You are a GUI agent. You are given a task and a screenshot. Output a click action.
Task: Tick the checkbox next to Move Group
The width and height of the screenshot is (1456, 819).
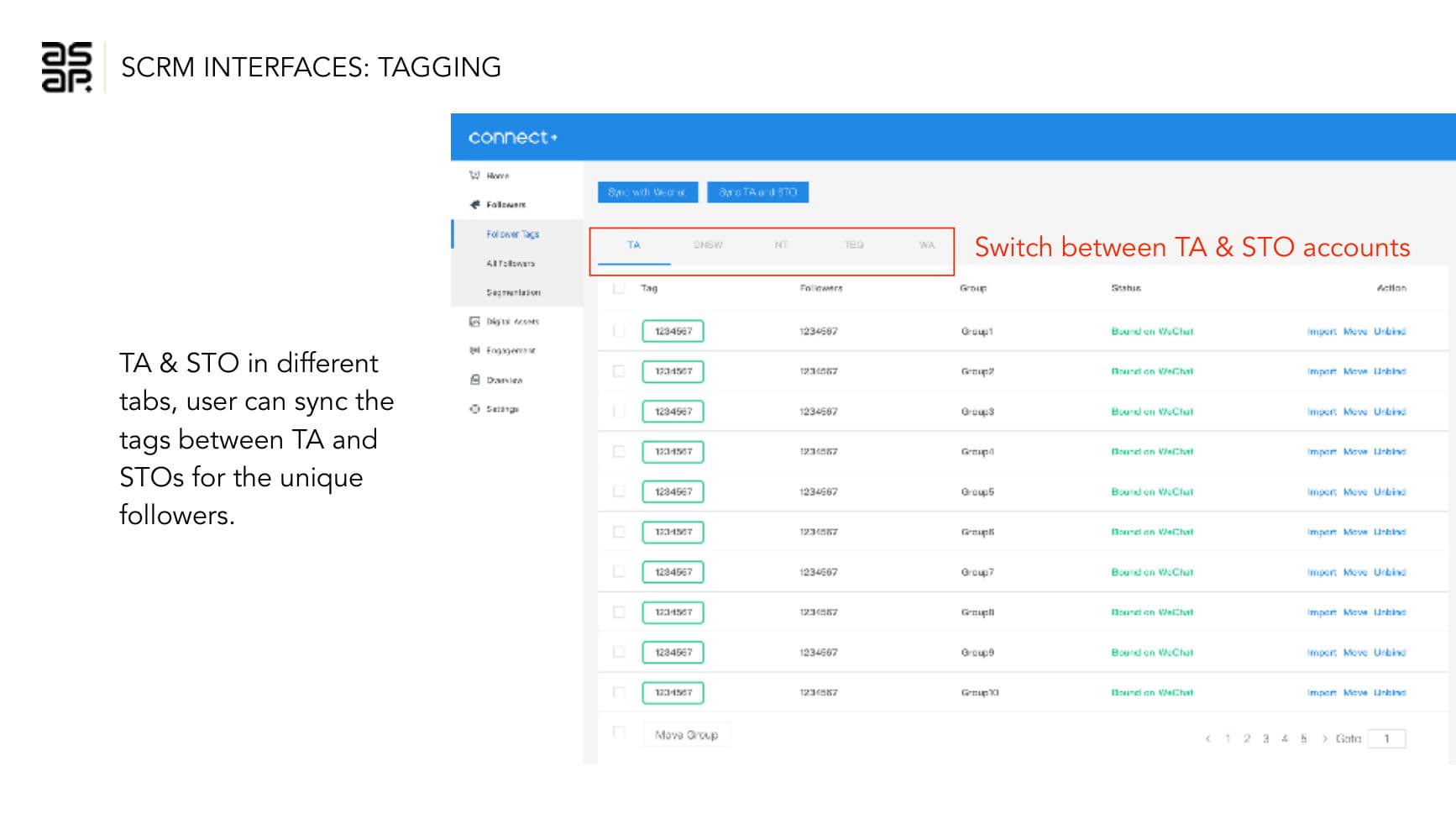point(619,732)
